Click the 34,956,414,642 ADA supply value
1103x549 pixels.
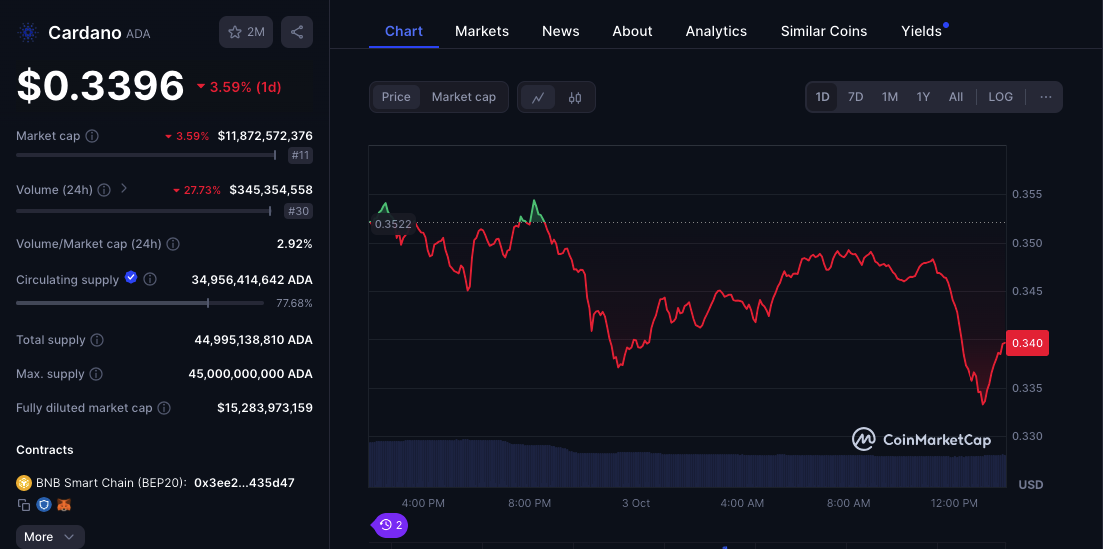(x=252, y=280)
